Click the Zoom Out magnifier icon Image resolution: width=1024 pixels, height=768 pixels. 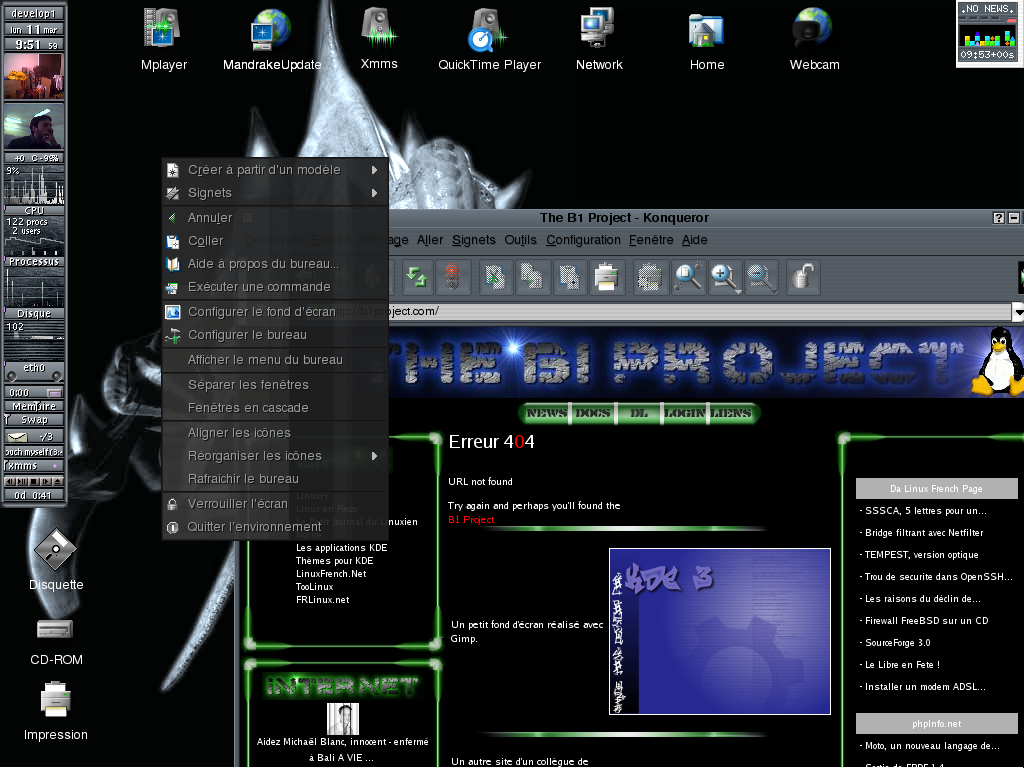761,277
